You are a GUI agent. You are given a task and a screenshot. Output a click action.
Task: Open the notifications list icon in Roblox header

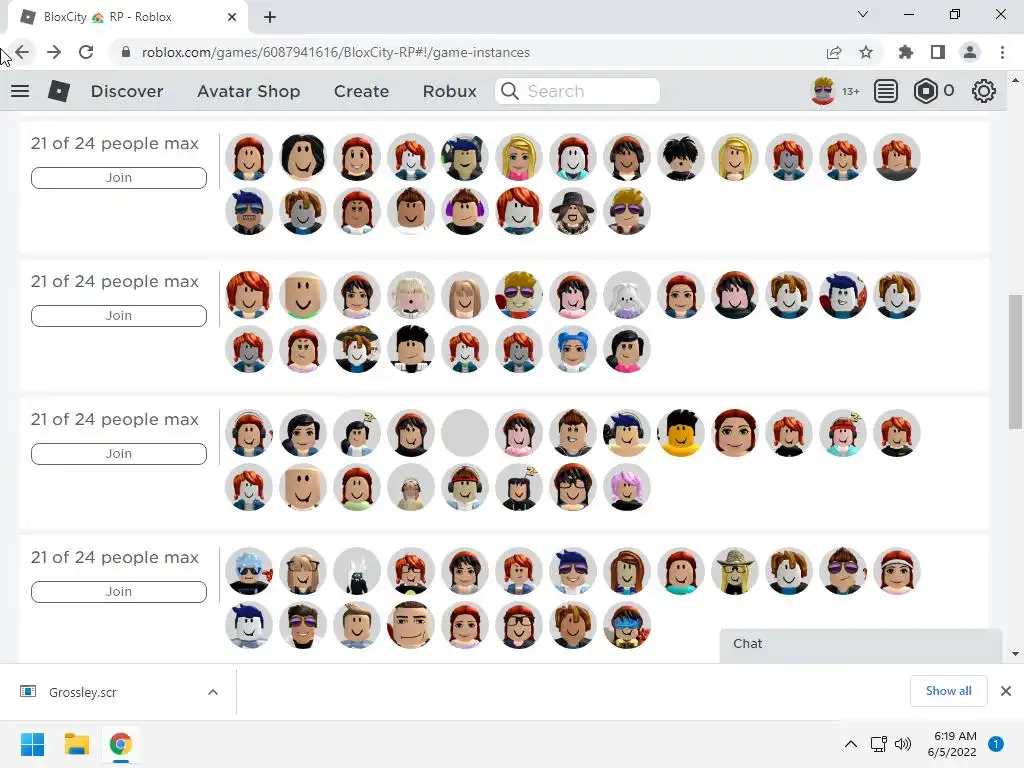886,91
